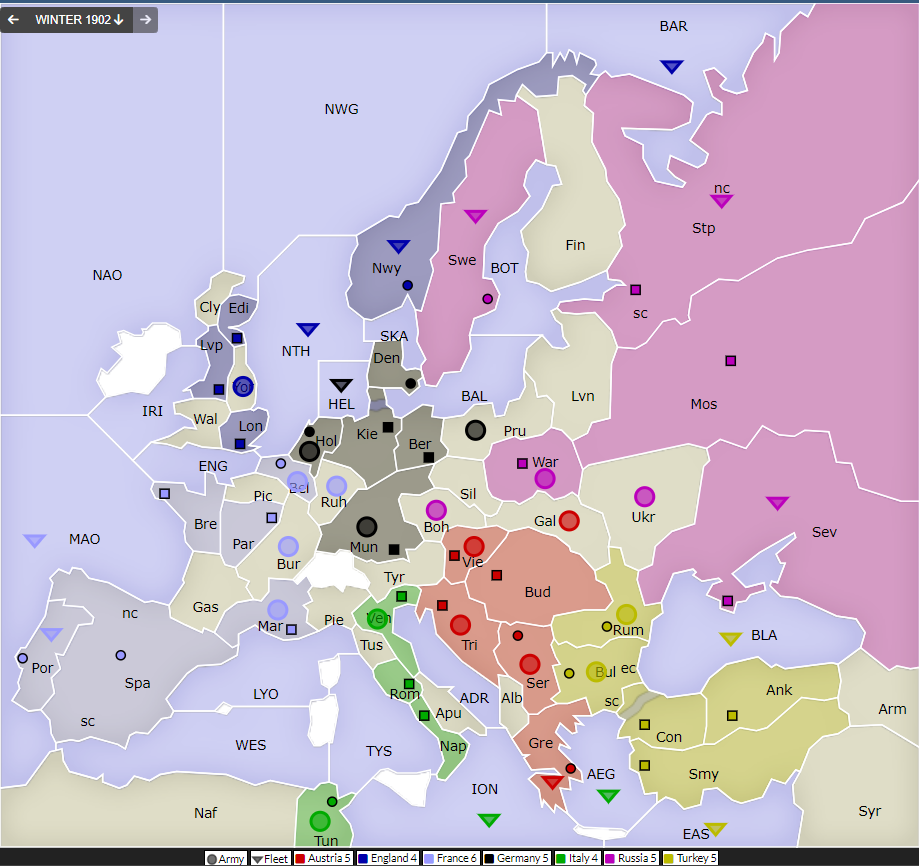
Task: Select the Austrian army in Galicia
Action: tap(569, 521)
